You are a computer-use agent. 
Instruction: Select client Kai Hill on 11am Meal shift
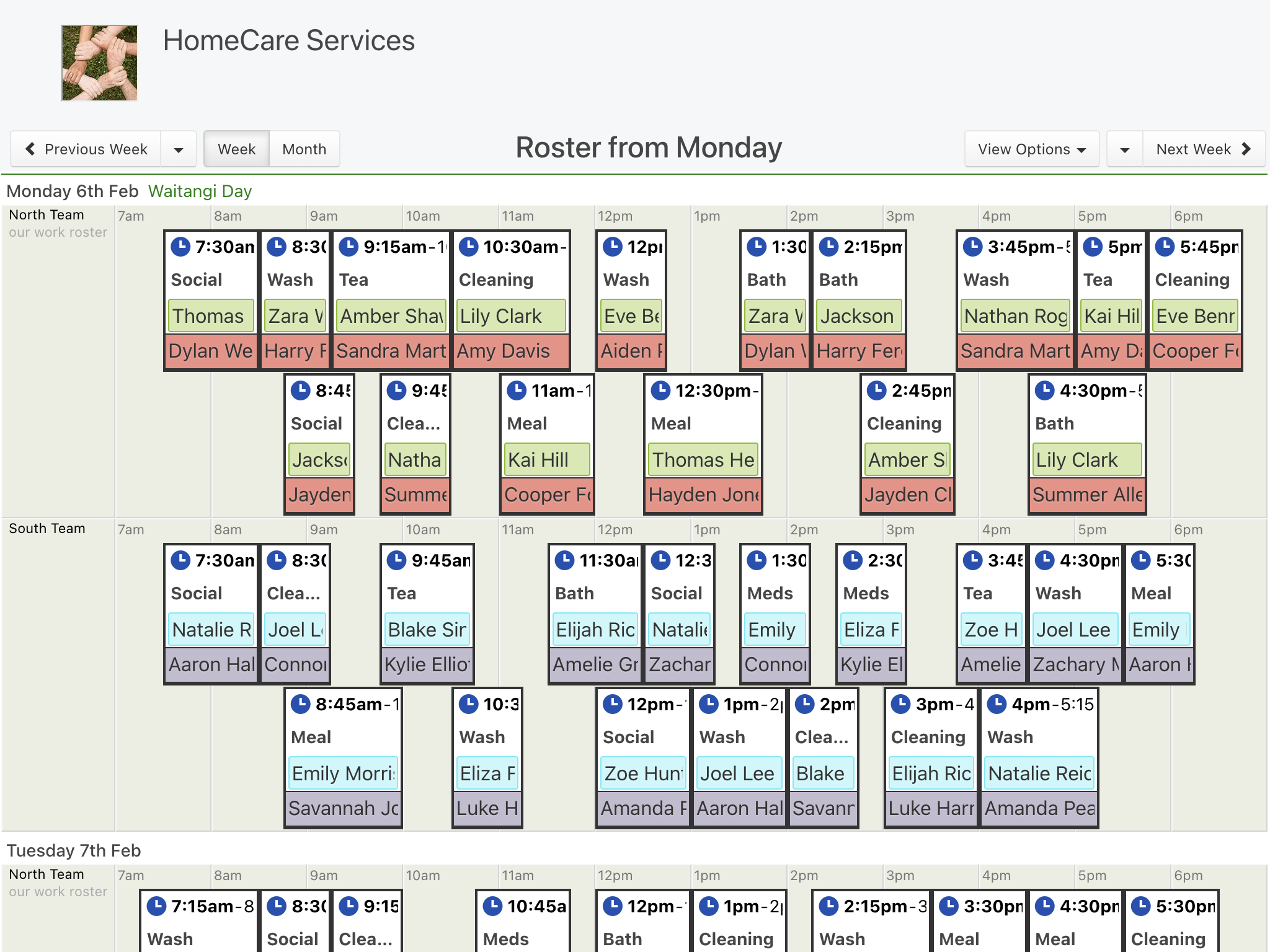[547, 460]
